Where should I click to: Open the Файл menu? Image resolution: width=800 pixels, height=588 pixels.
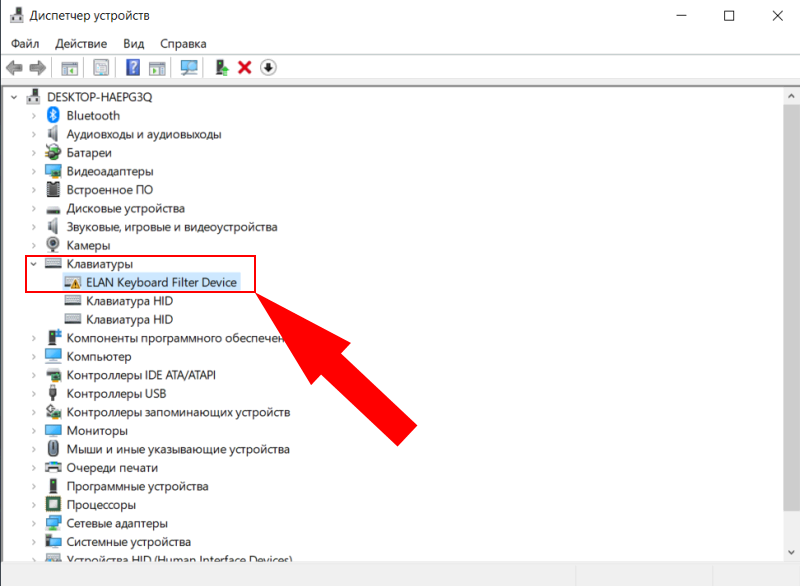[26, 44]
